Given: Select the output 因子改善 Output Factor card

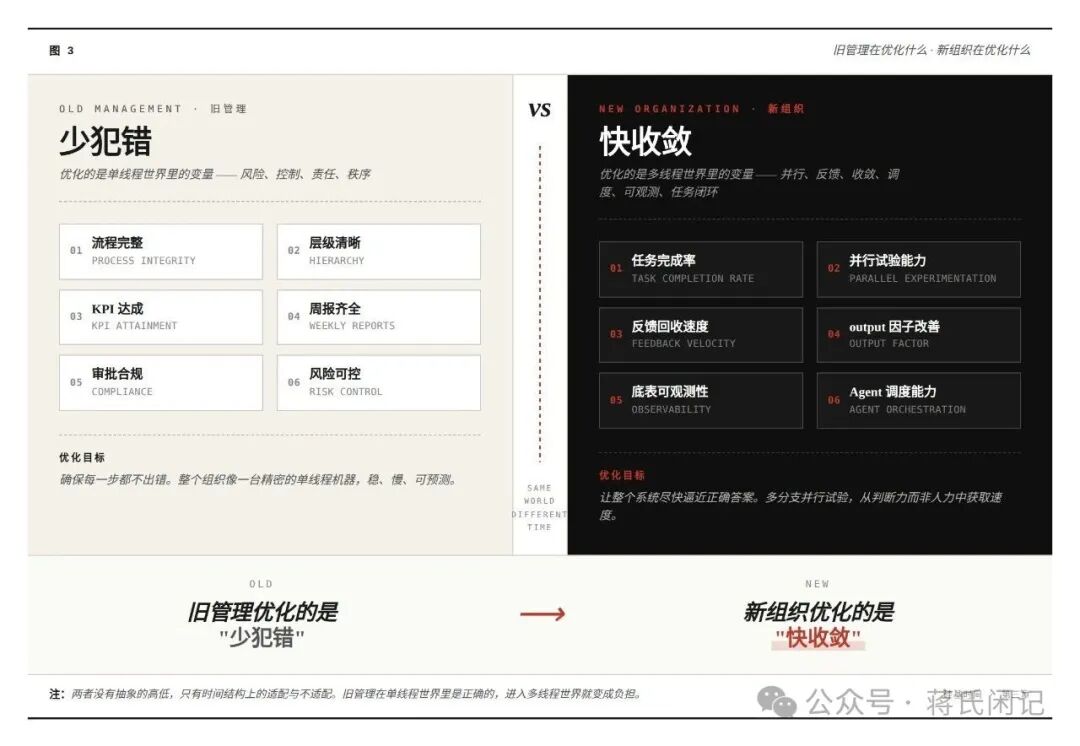Looking at the screenshot, I should (918, 335).
